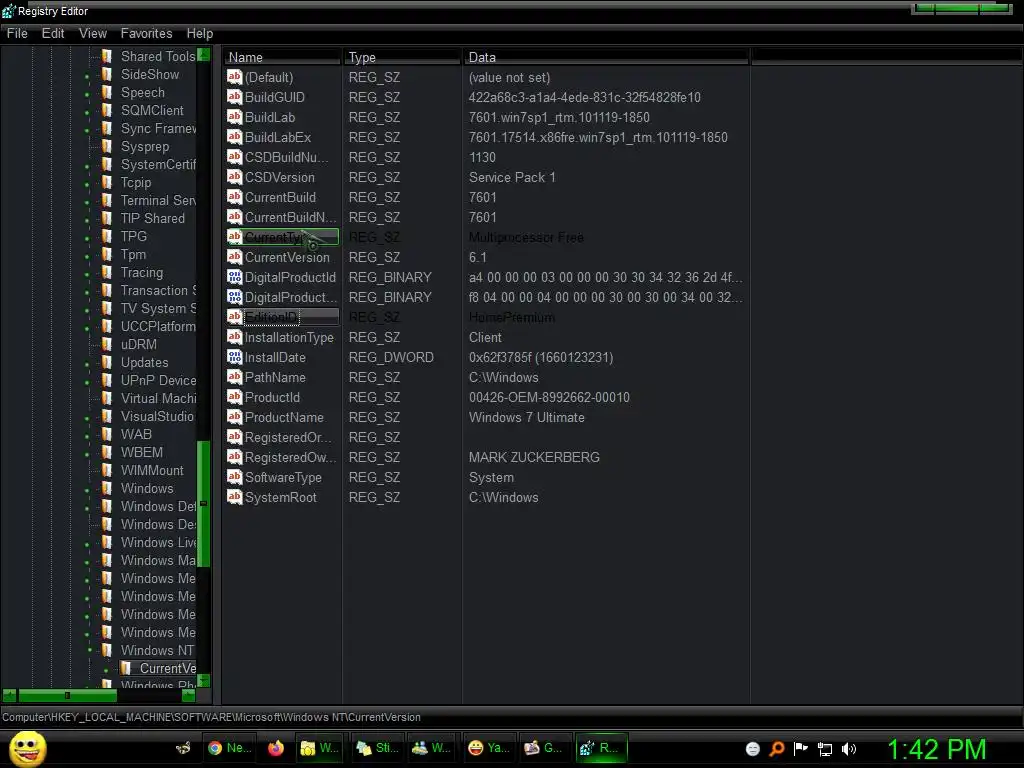Open the Sticky Notes taskbar button

click(377, 748)
